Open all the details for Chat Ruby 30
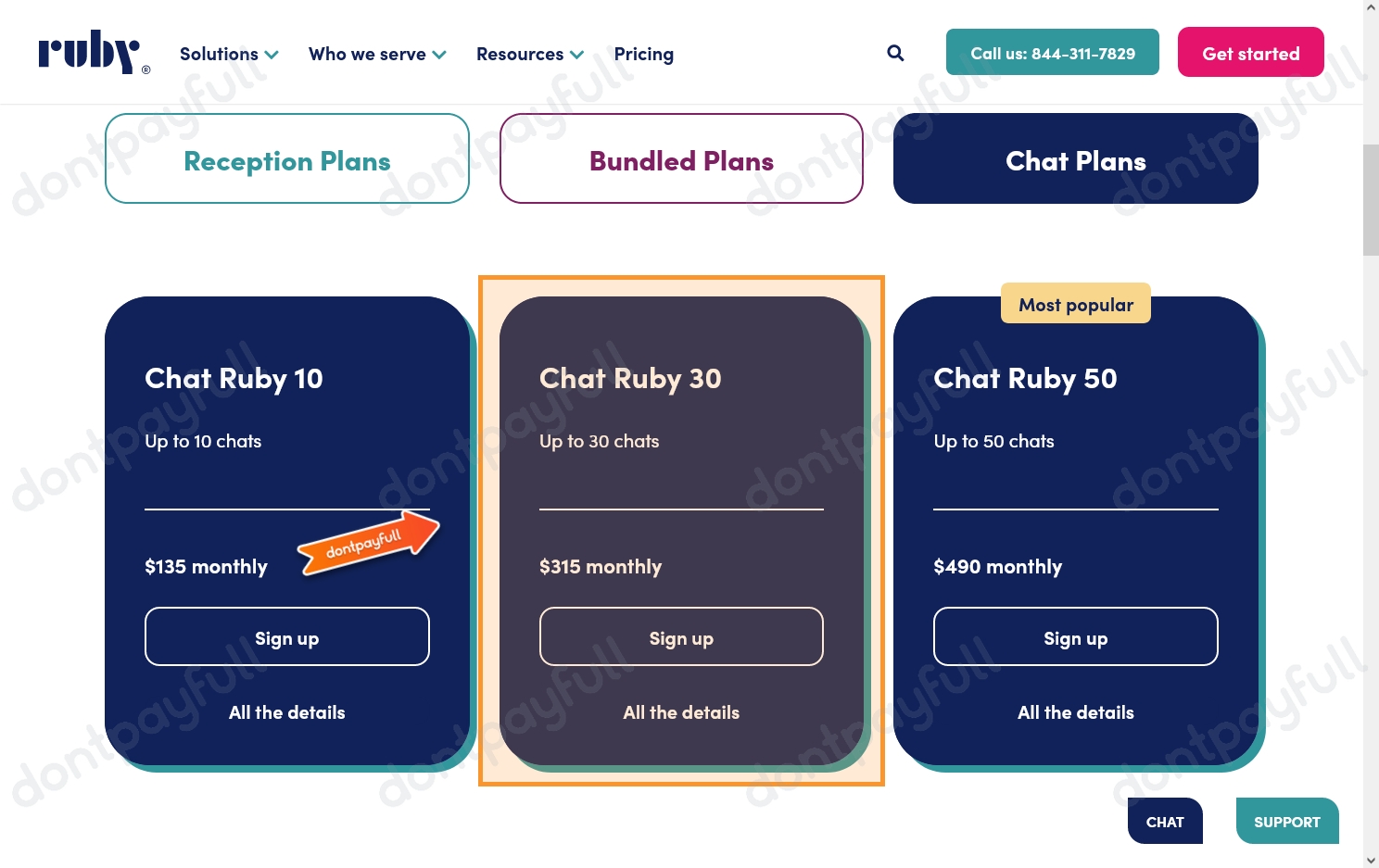 [x=681, y=711]
